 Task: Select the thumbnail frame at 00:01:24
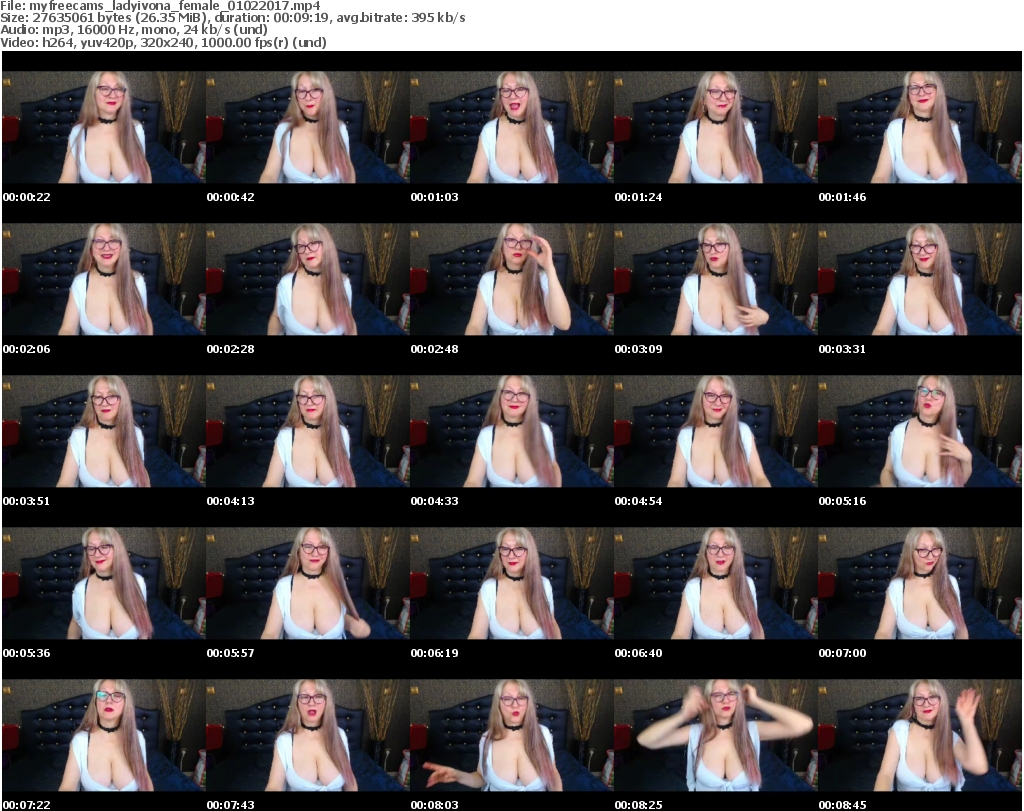coord(716,127)
